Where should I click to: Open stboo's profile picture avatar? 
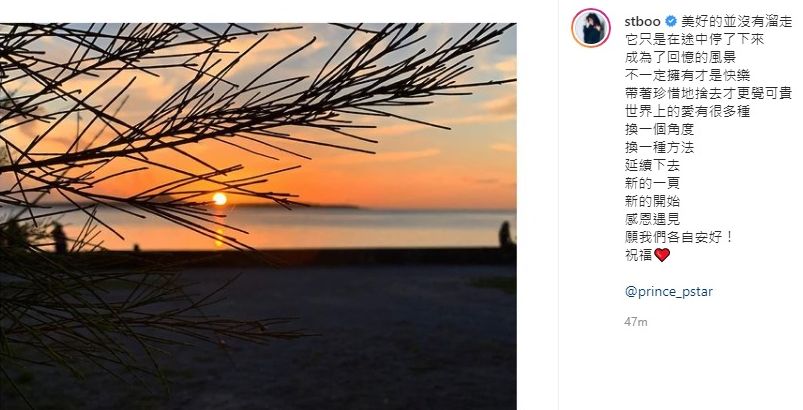(x=591, y=28)
